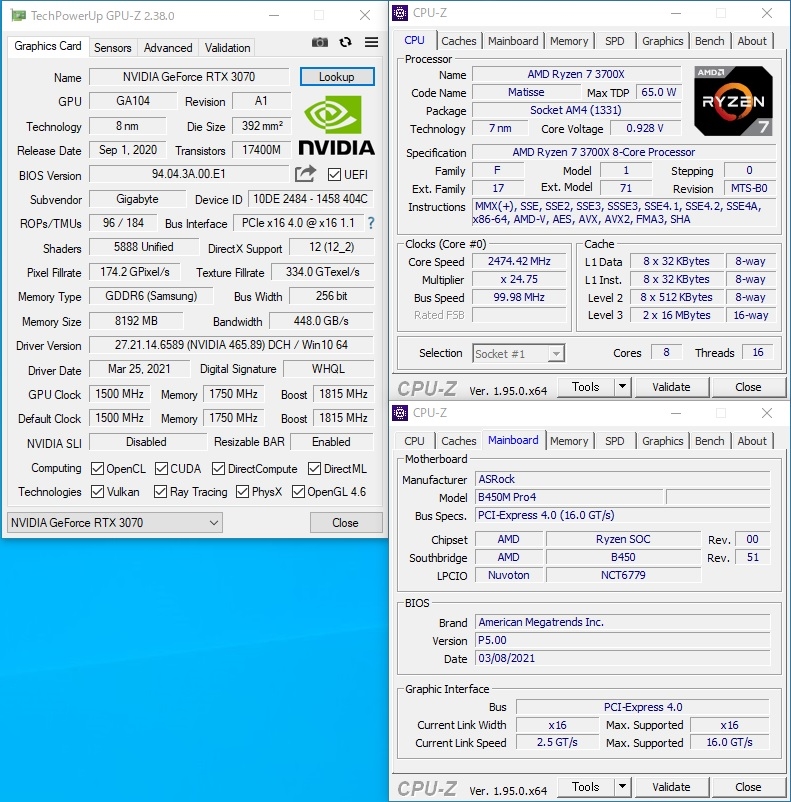Toggle the OpenGL 4.6 checkbox
The image size is (791, 802).
click(x=298, y=492)
